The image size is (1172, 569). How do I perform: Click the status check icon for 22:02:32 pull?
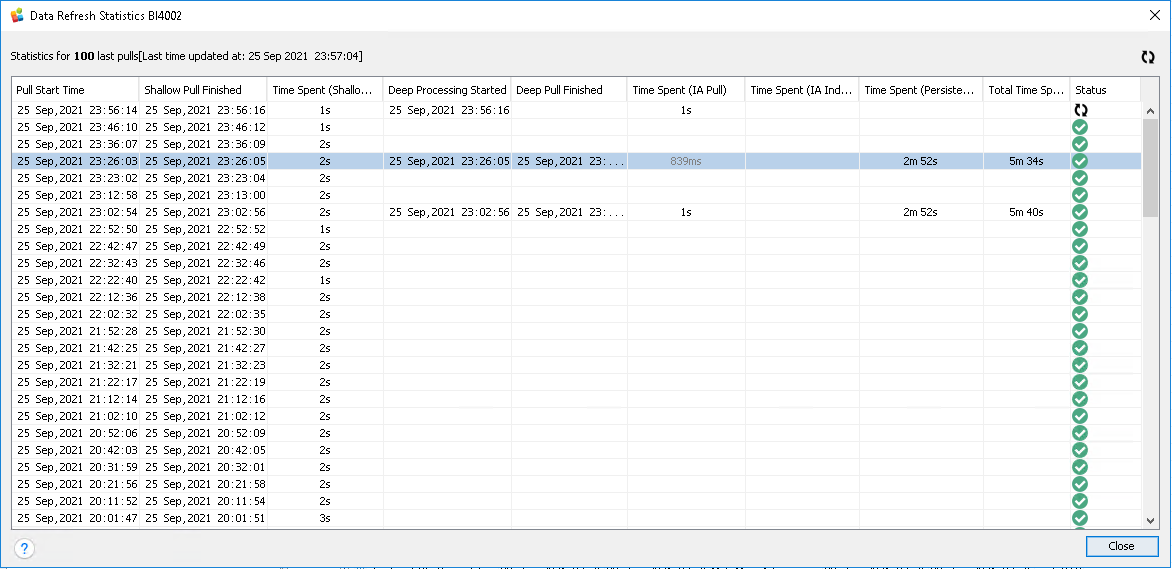click(1080, 314)
